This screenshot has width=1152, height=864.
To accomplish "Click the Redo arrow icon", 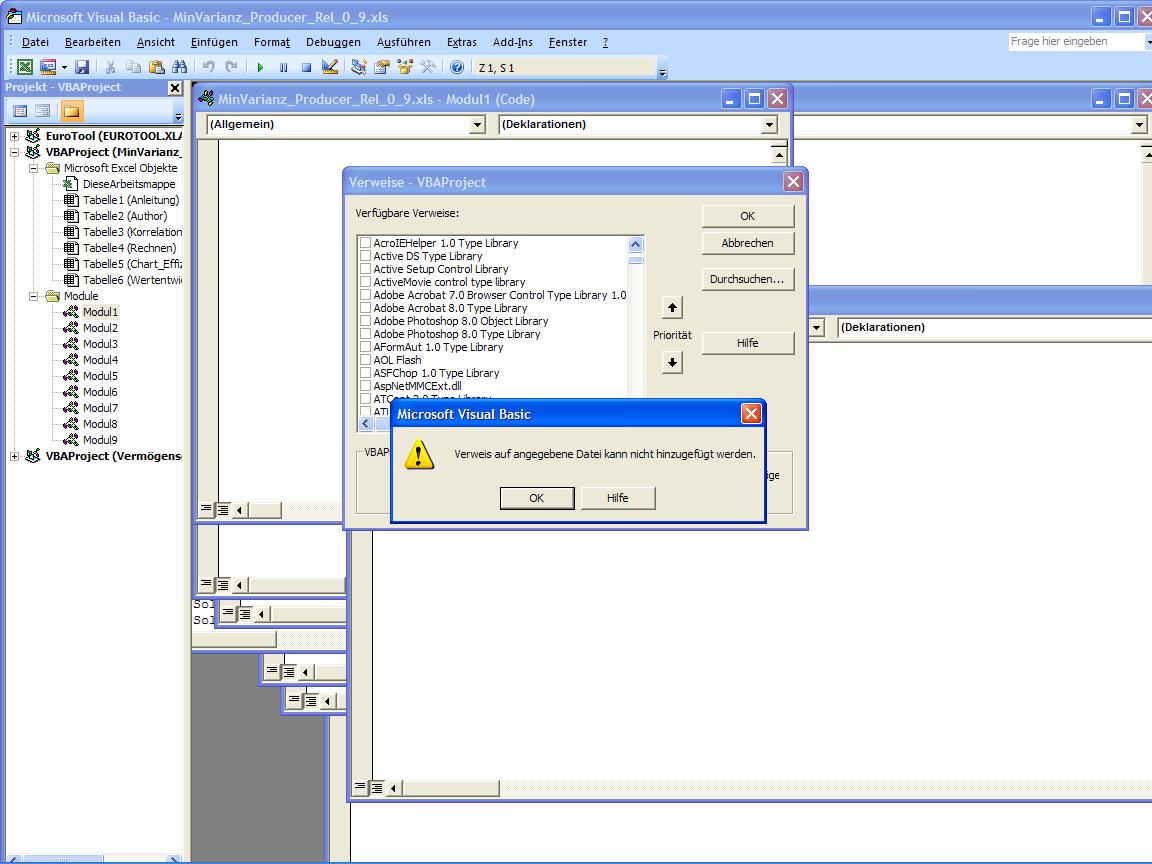I will 231,68.
